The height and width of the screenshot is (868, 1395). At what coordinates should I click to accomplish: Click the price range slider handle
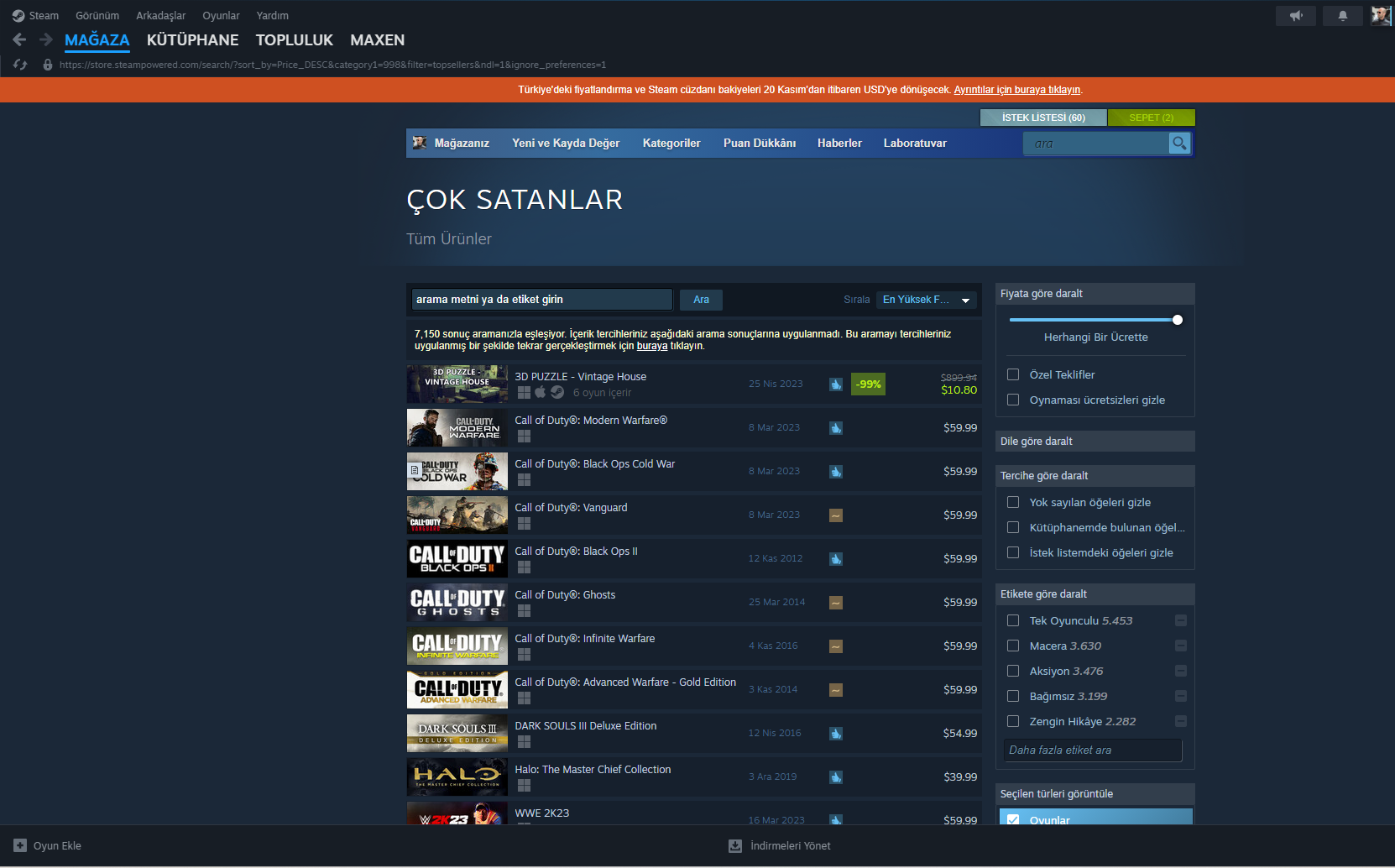coord(1178,320)
